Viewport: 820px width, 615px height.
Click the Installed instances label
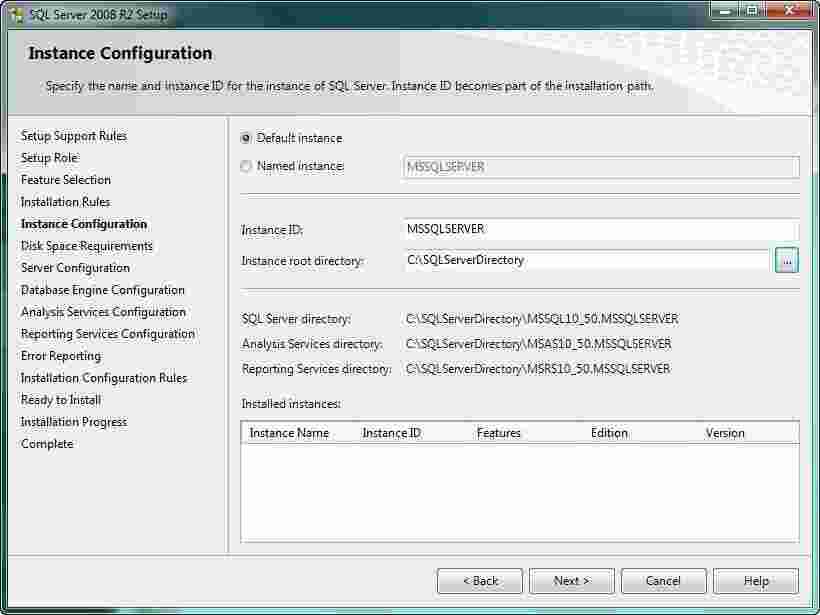[x=291, y=404]
